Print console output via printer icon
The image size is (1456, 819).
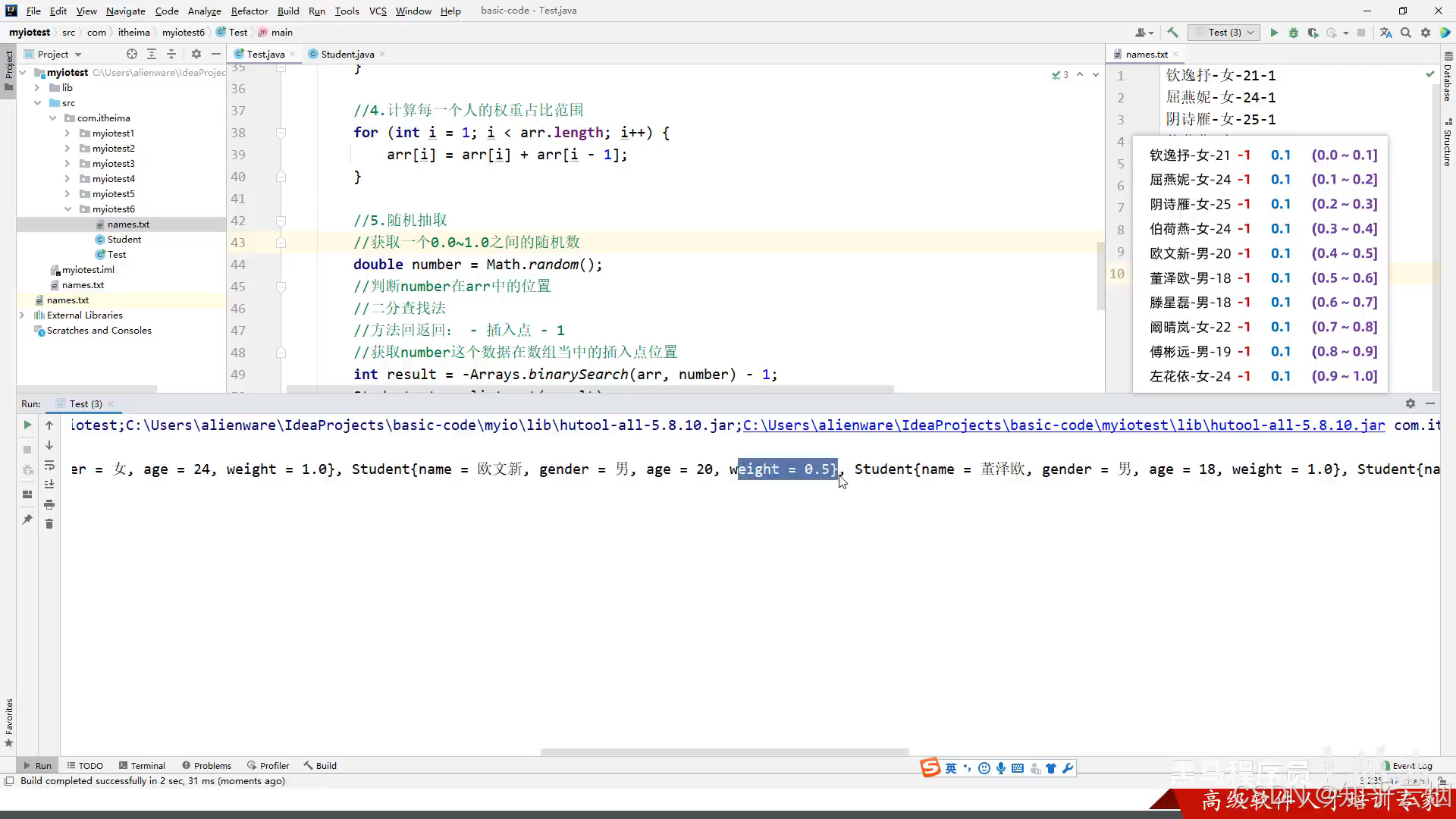pos(49,504)
